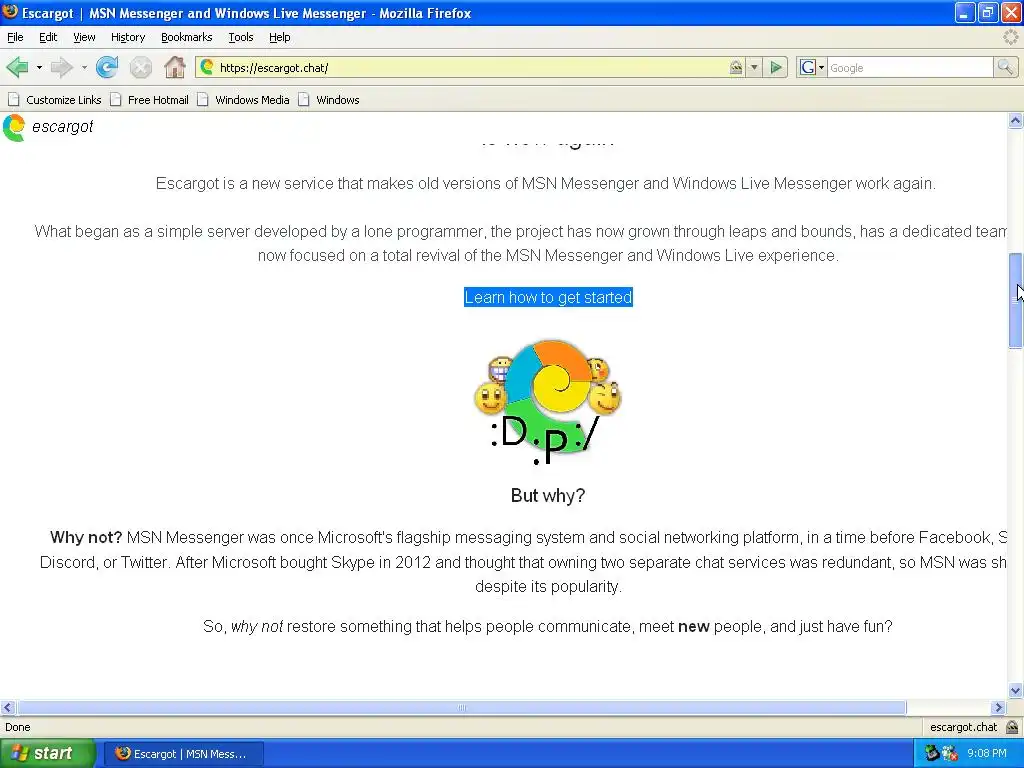
Task: Click the horizontal scrollbar thumb
Action: (462, 707)
